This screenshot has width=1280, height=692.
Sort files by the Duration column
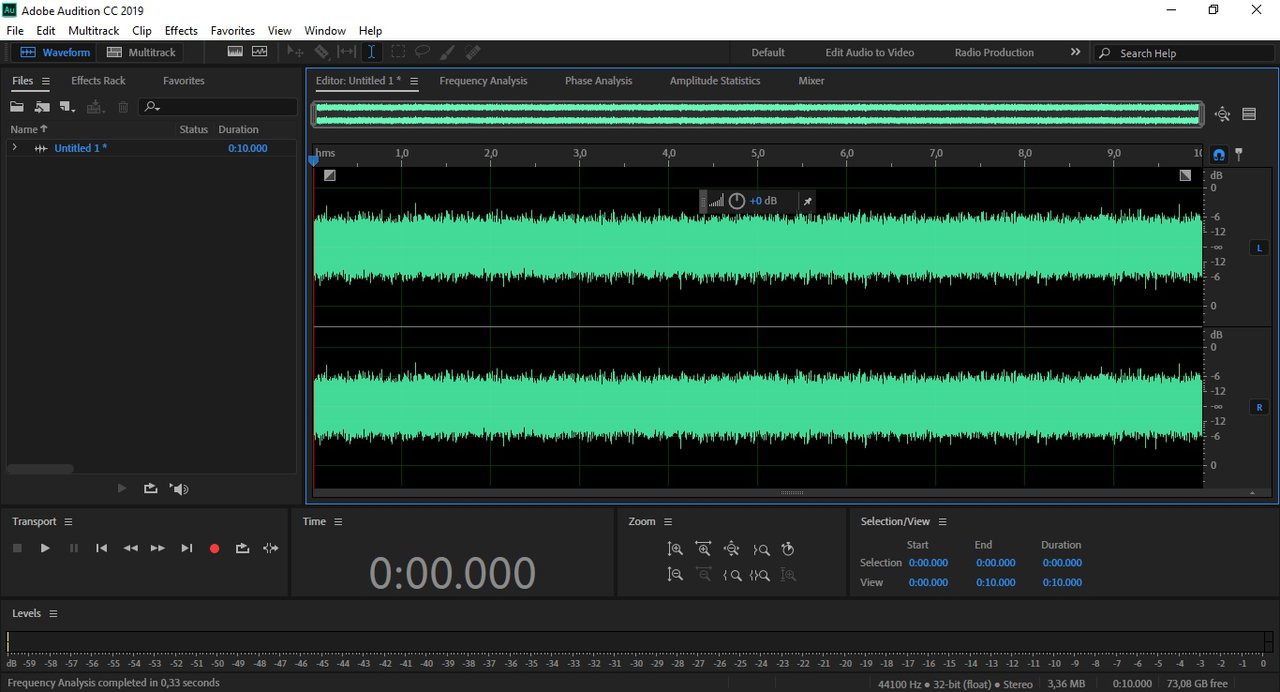[238, 129]
